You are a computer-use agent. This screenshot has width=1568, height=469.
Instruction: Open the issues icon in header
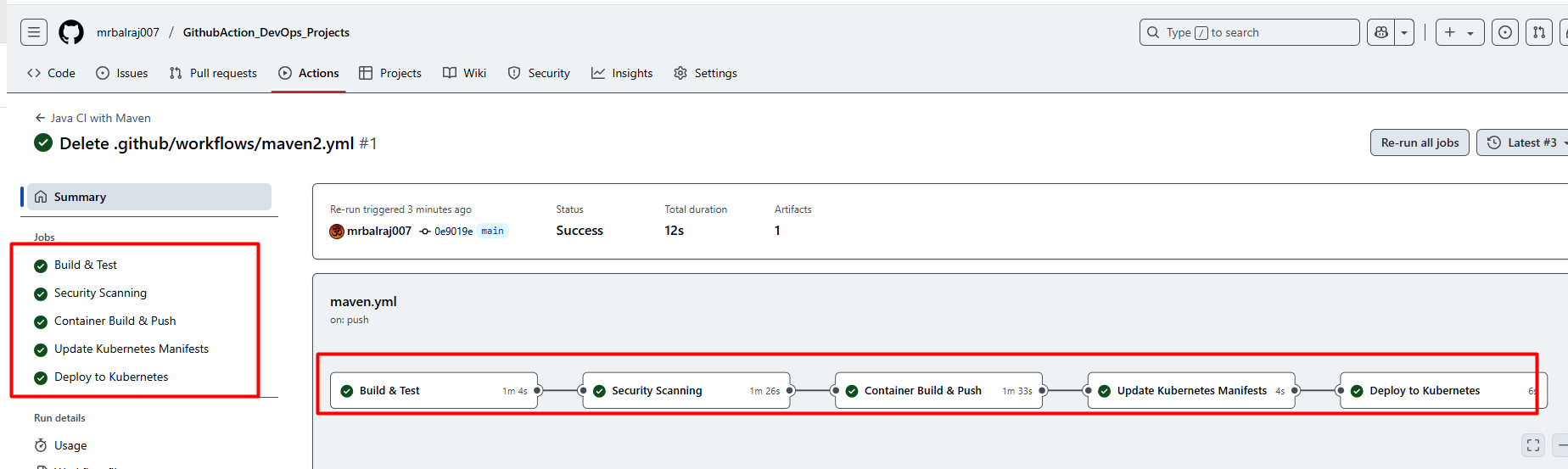coord(1505,32)
